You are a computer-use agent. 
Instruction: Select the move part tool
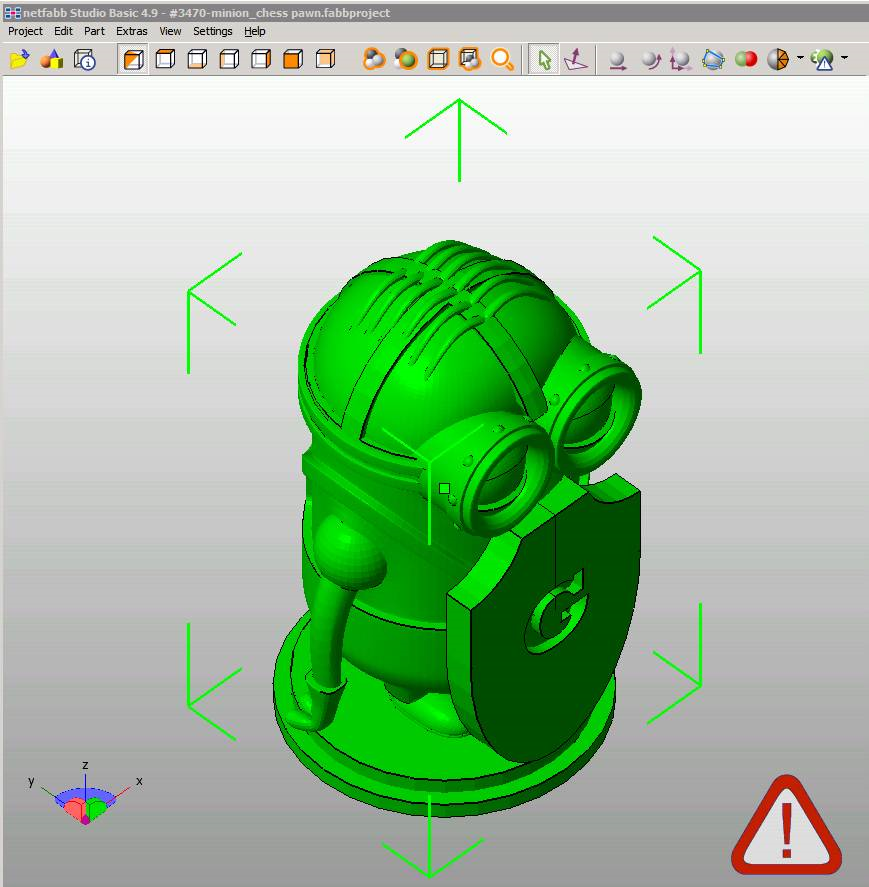(x=618, y=58)
